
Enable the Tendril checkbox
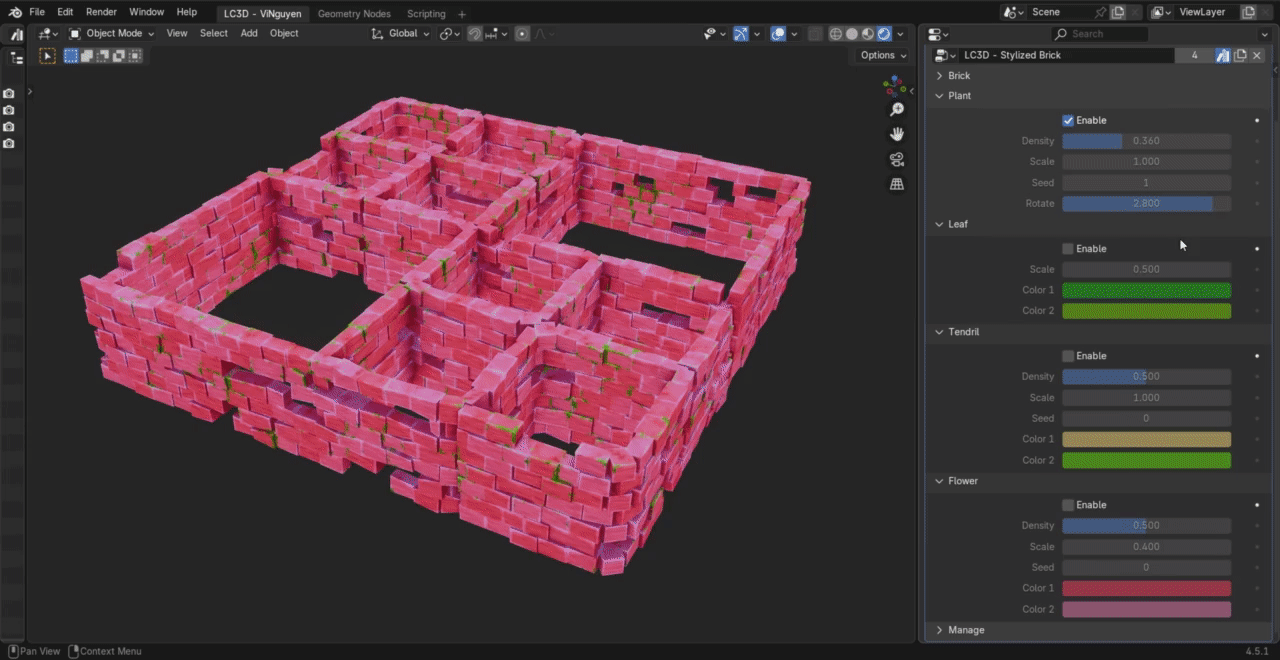click(1068, 355)
